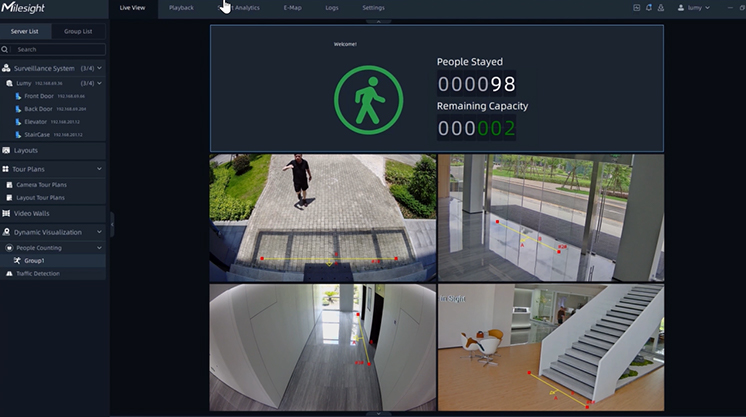Open the notifications bell icon

649,8
